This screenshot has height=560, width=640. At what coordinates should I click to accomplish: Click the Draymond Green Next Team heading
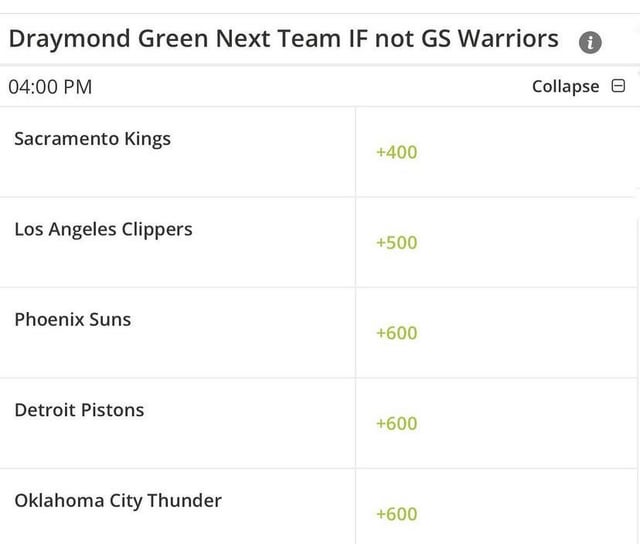[283, 39]
